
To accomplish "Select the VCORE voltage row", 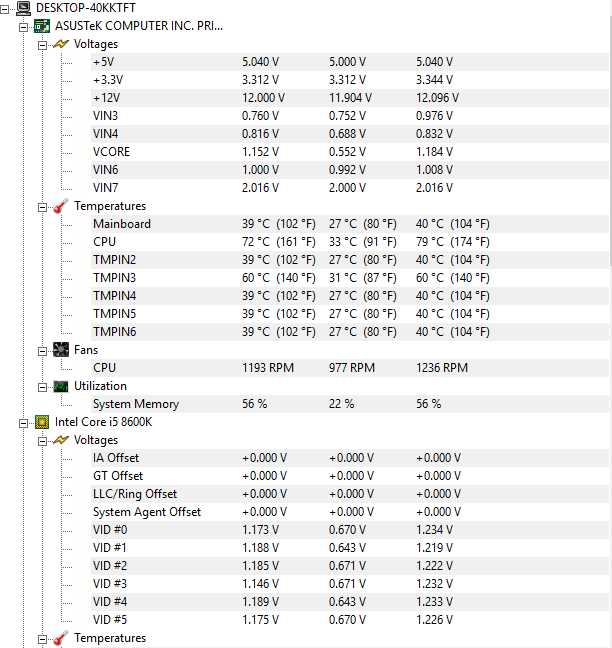I will [x=111, y=152].
